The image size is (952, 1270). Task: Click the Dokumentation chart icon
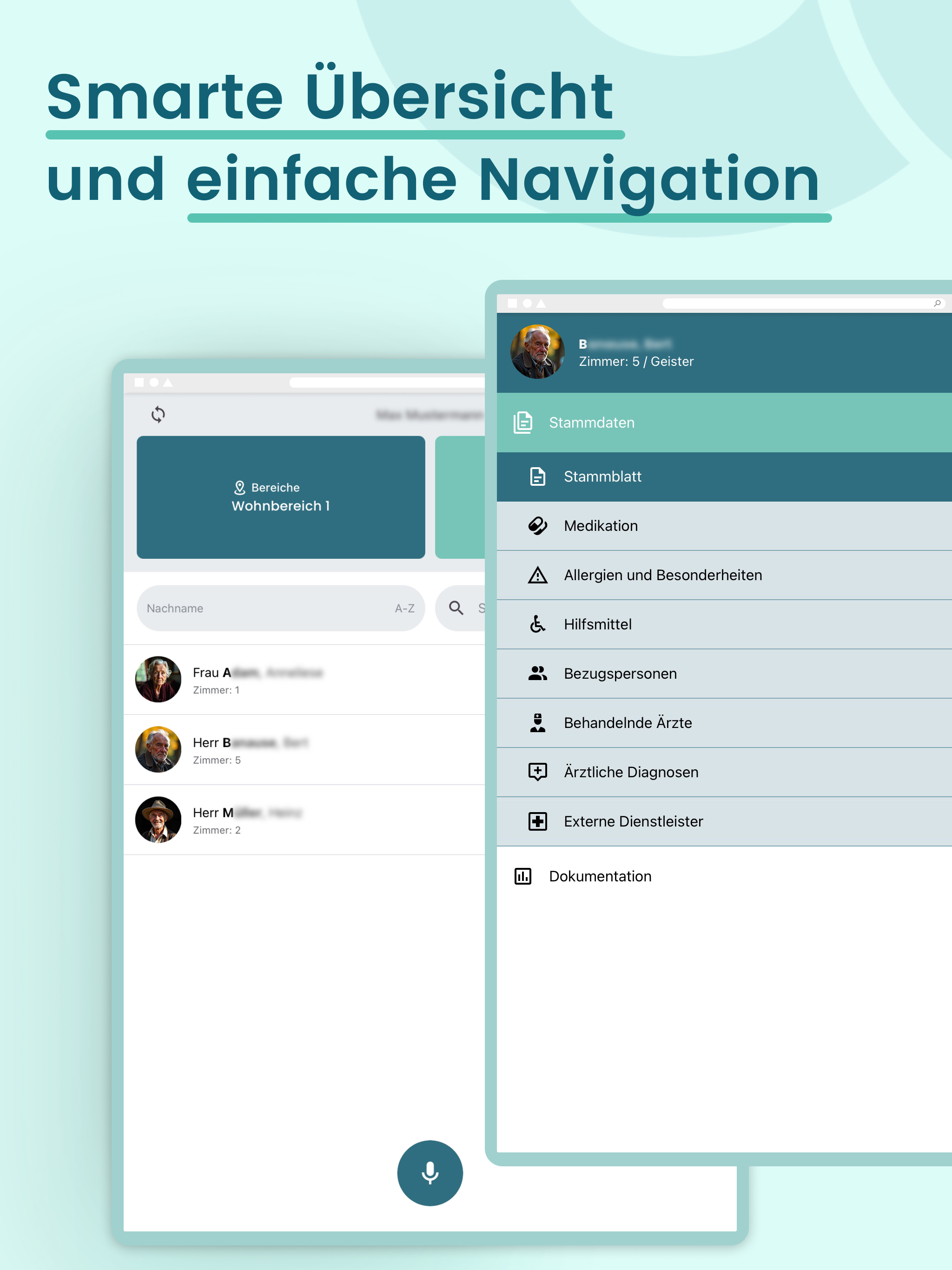tap(523, 876)
